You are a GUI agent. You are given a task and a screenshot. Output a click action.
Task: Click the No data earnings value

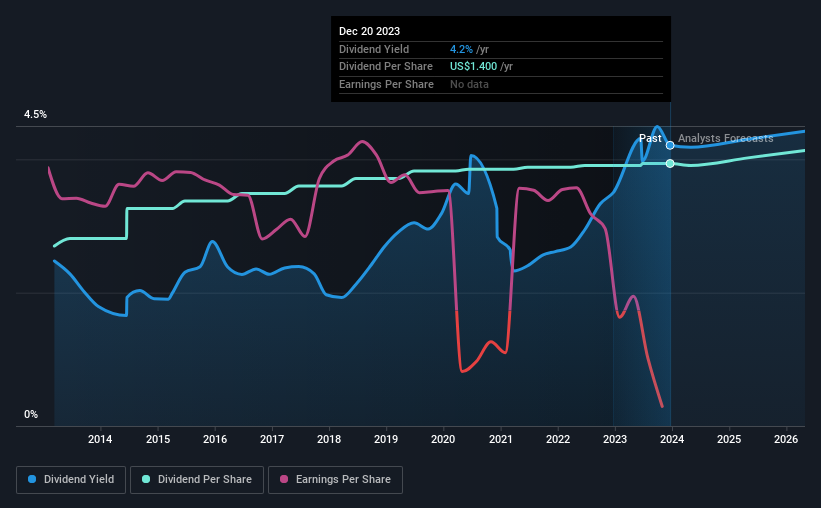click(x=469, y=84)
